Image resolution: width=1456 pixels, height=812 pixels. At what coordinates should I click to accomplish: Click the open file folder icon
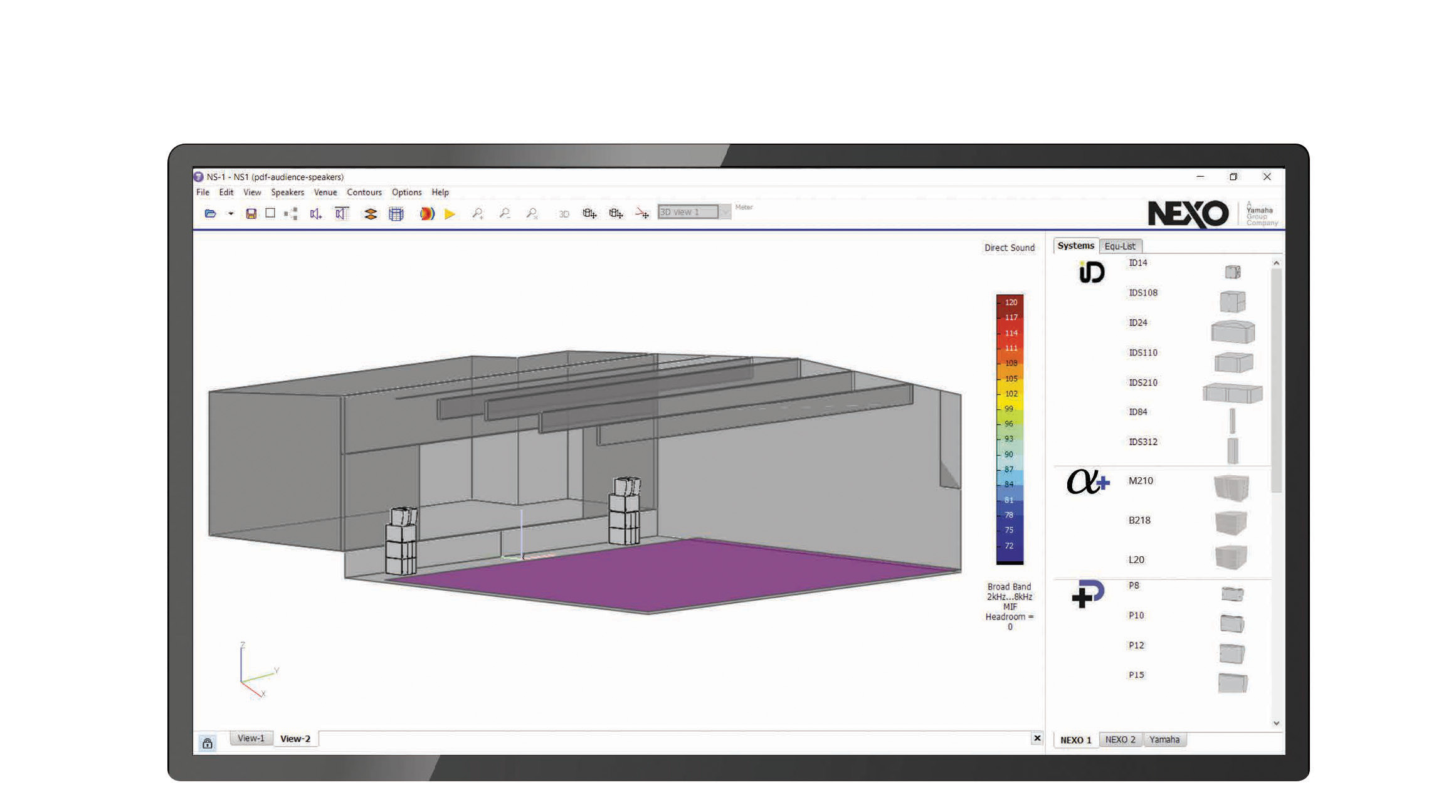point(211,214)
